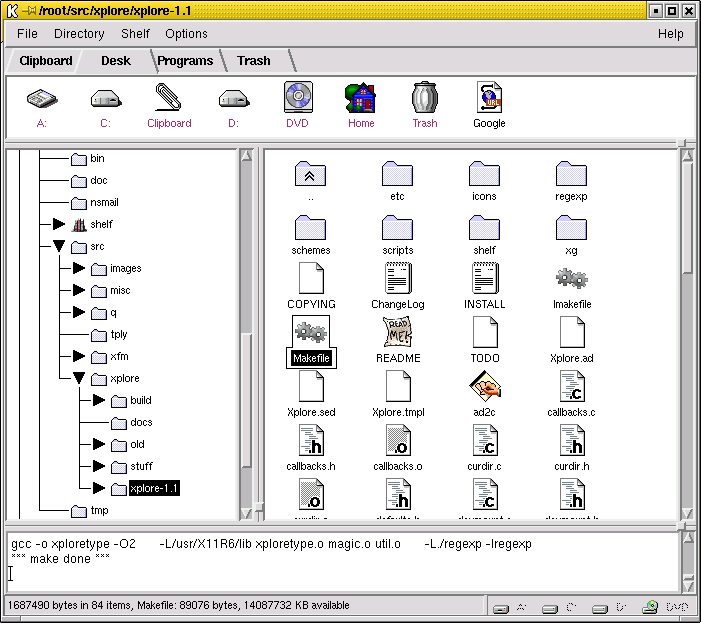Expand the build tree node
701x623 pixels.
99,400
